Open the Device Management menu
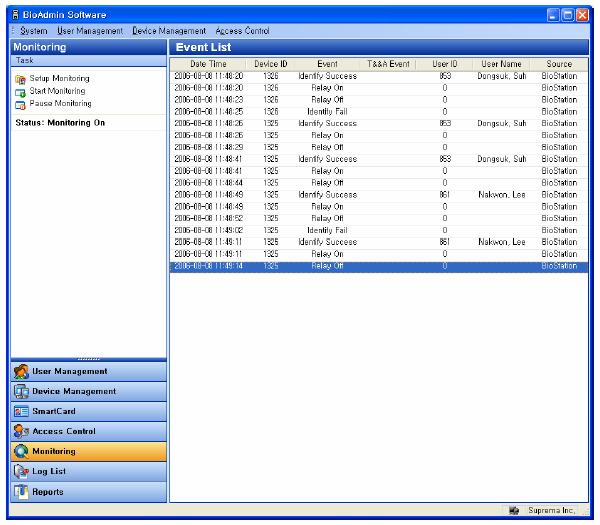600x525 pixels. click(x=169, y=31)
